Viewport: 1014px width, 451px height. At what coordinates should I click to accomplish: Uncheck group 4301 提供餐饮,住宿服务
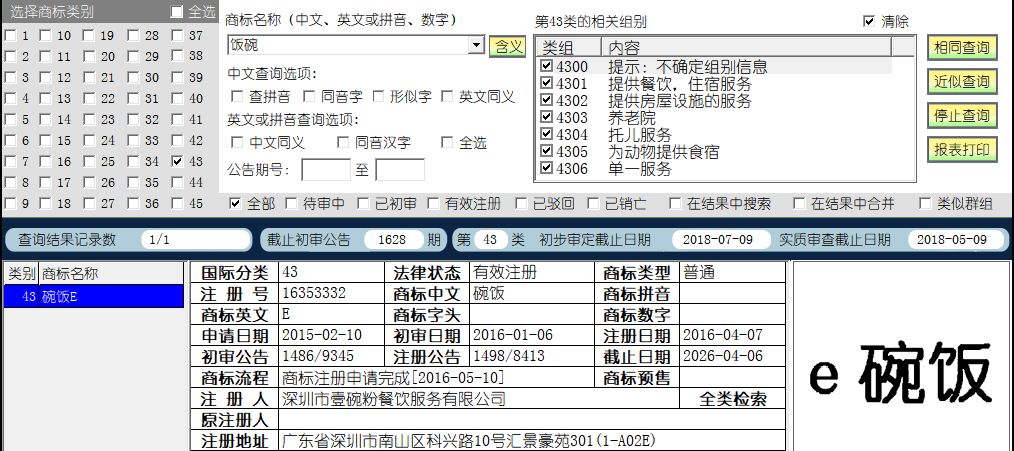click(546, 84)
